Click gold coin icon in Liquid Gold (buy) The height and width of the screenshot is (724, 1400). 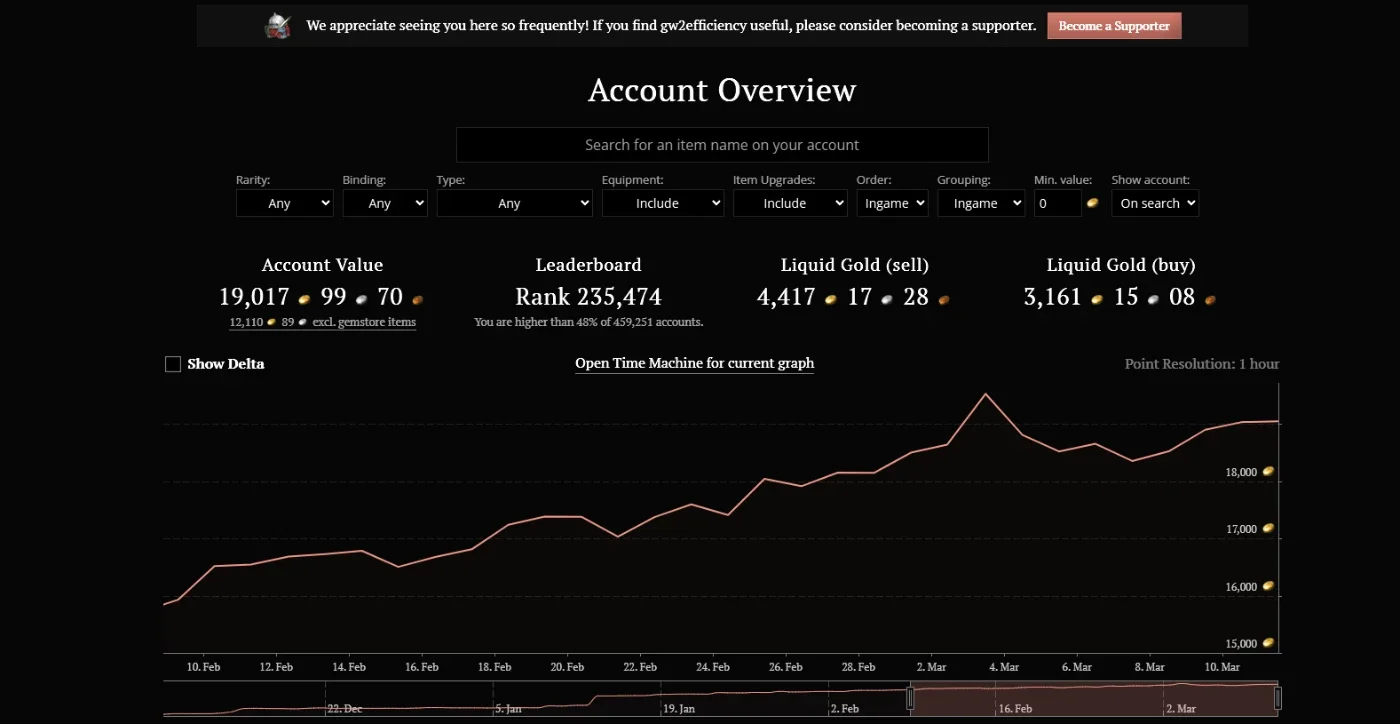(1097, 298)
